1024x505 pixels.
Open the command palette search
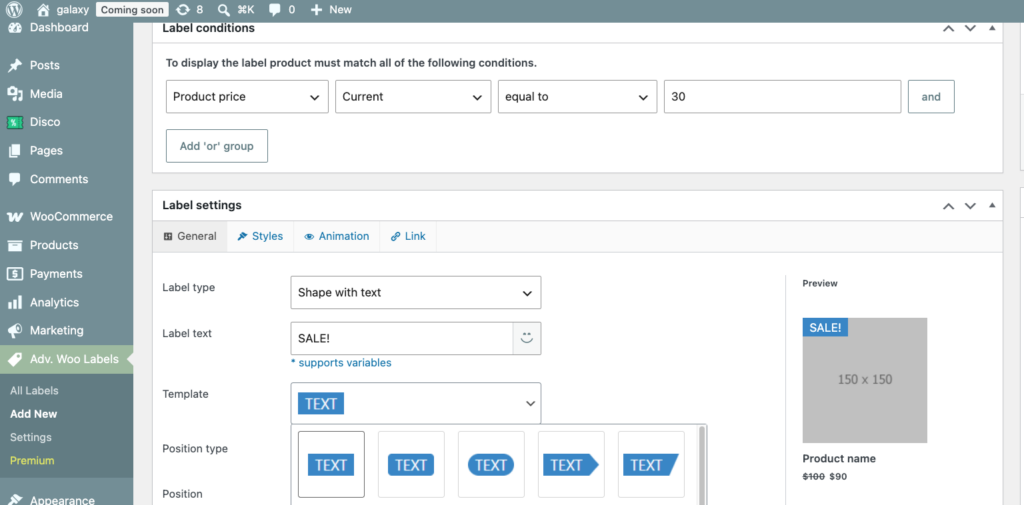click(x=236, y=10)
